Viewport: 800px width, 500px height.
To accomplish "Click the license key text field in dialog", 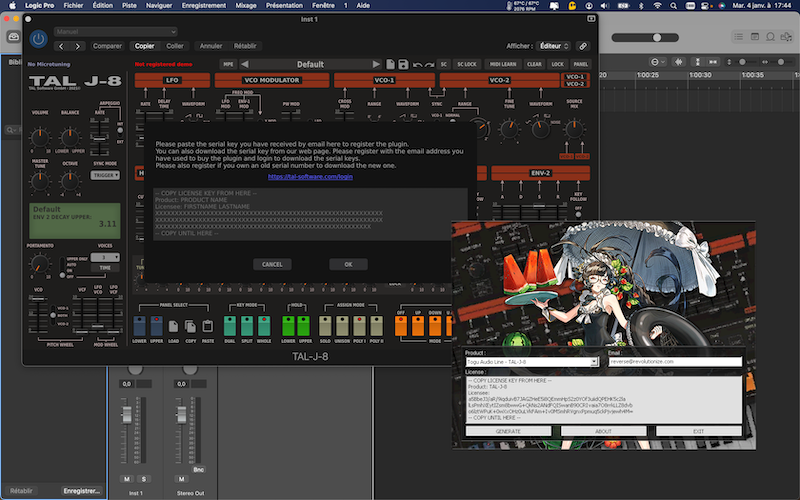I will click(310, 214).
